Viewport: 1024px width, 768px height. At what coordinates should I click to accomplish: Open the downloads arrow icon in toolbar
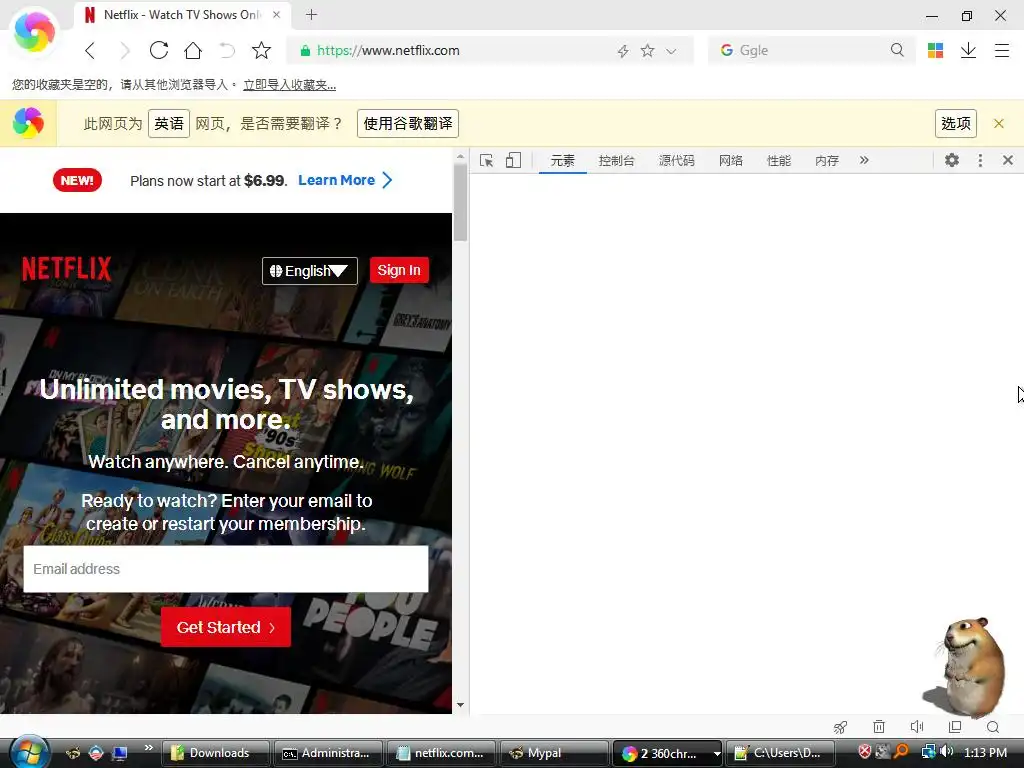tap(968, 50)
